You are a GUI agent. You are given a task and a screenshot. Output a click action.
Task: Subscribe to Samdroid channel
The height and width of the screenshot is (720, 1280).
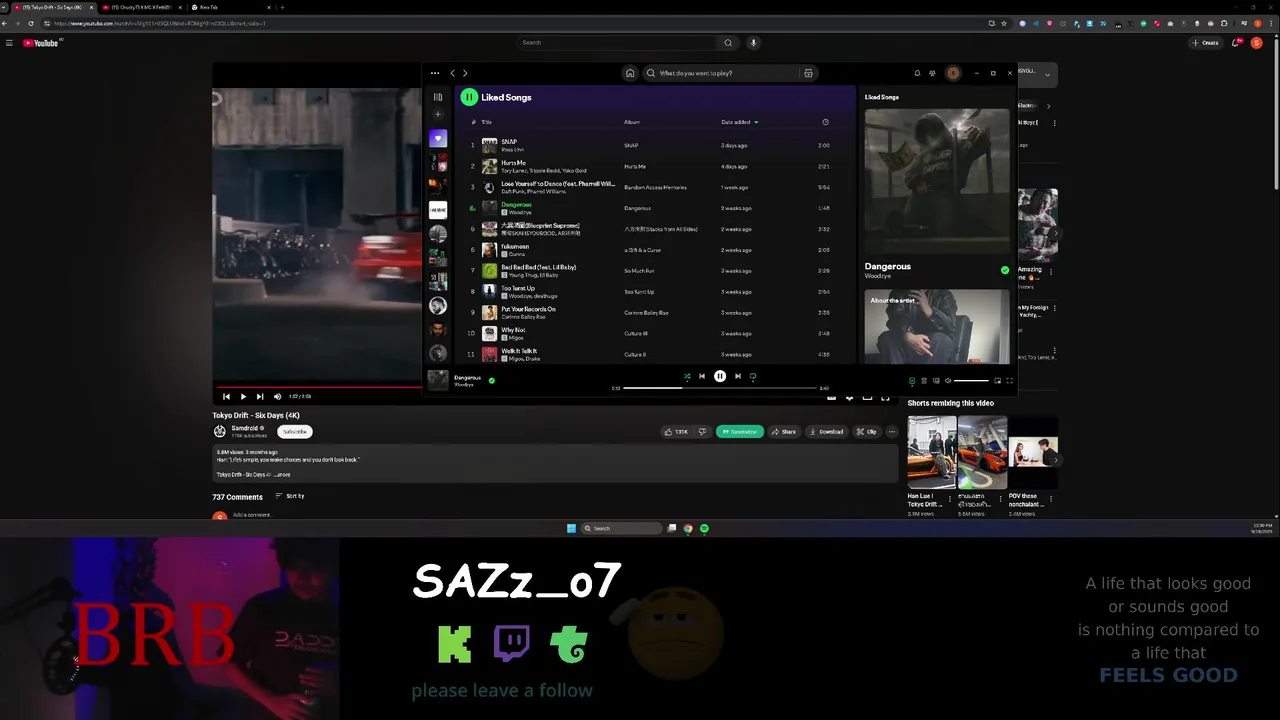pyautogui.click(x=295, y=431)
